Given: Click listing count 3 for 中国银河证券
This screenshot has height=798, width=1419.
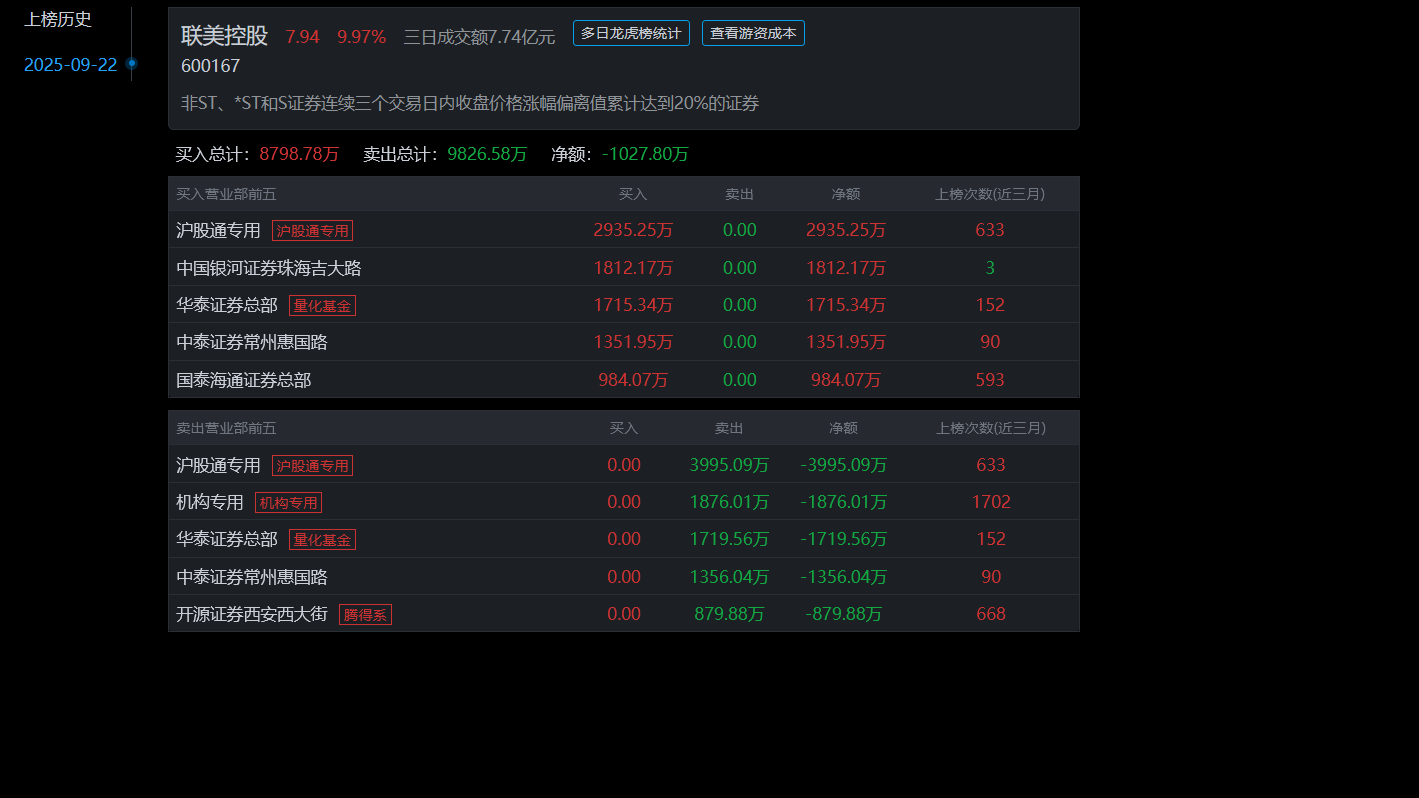Looking at the screenshot, I should pyautogui.click(x=990, y=267).
